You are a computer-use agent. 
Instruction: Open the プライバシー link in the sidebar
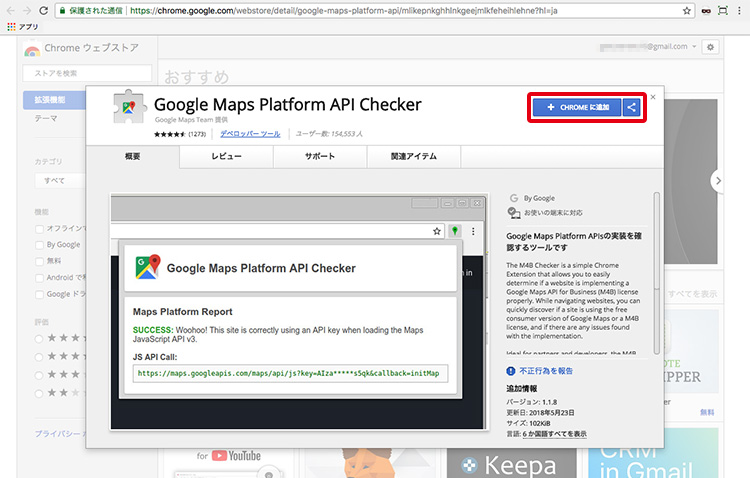tap(60, 434)
